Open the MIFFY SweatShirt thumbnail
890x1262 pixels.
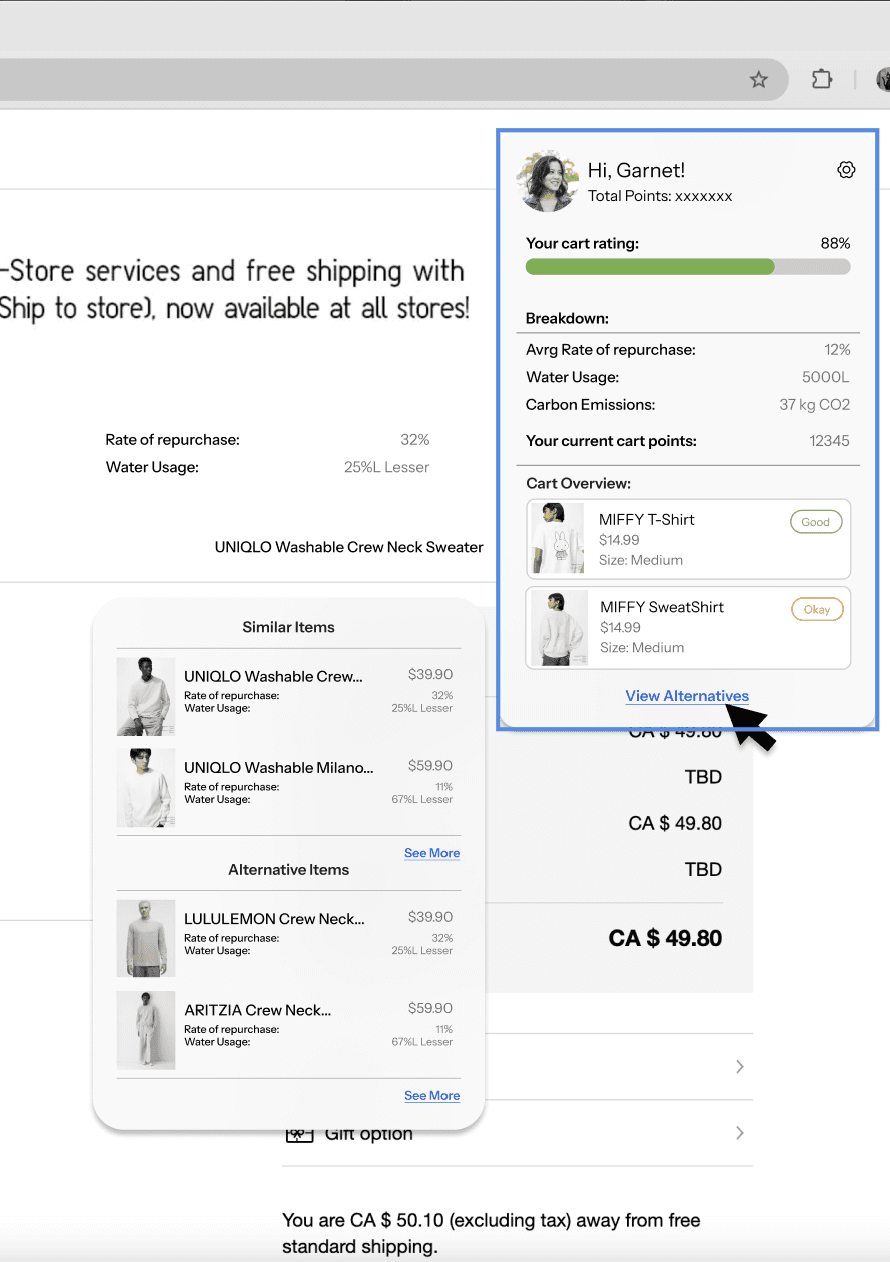point(558,627)
